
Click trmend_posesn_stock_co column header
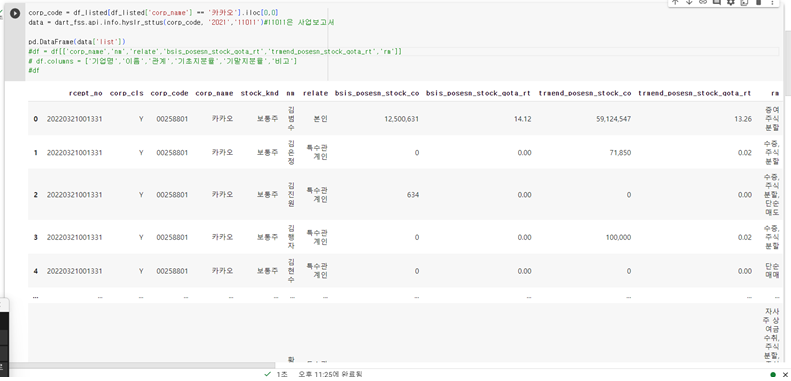point(585,93)
